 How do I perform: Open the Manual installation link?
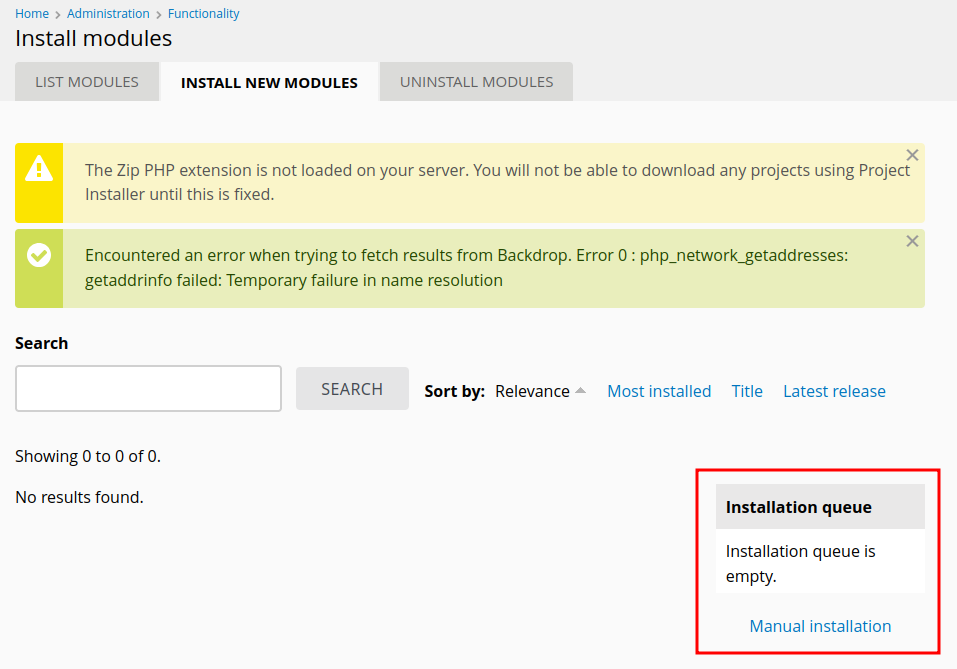[820, 626]
